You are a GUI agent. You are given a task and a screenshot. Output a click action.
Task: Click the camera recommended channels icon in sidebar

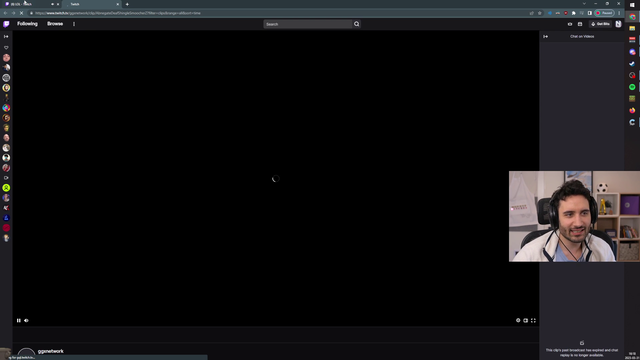(x=6, y=178)
